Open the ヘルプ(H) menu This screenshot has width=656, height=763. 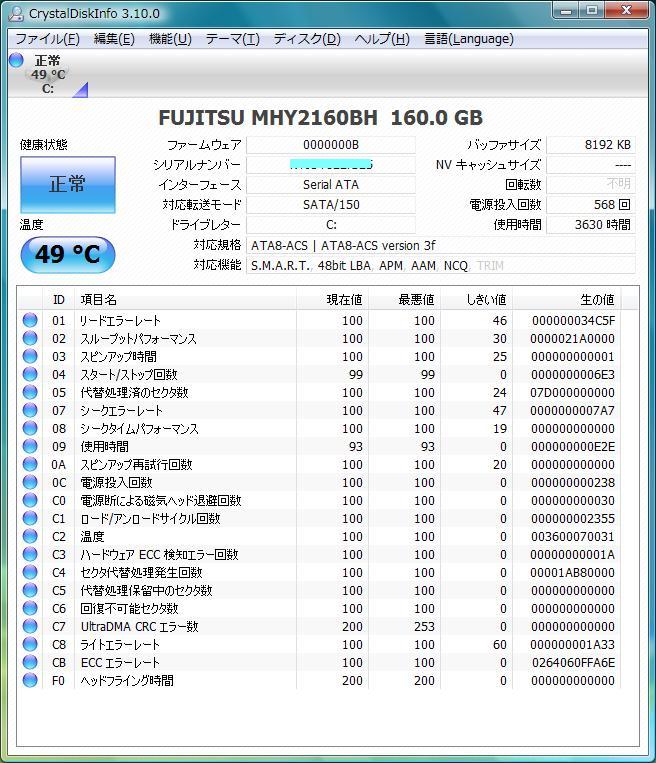[382, 39]
